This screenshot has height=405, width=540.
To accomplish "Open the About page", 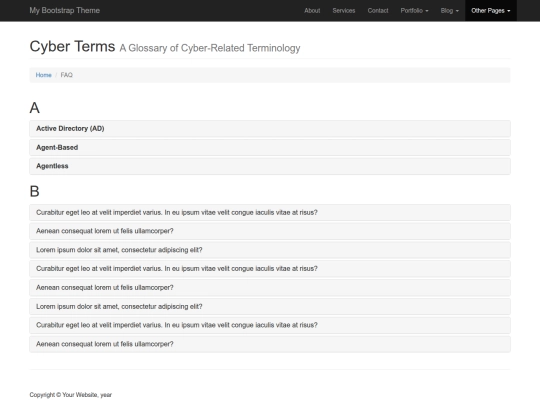I will click(x=312, y=11).
